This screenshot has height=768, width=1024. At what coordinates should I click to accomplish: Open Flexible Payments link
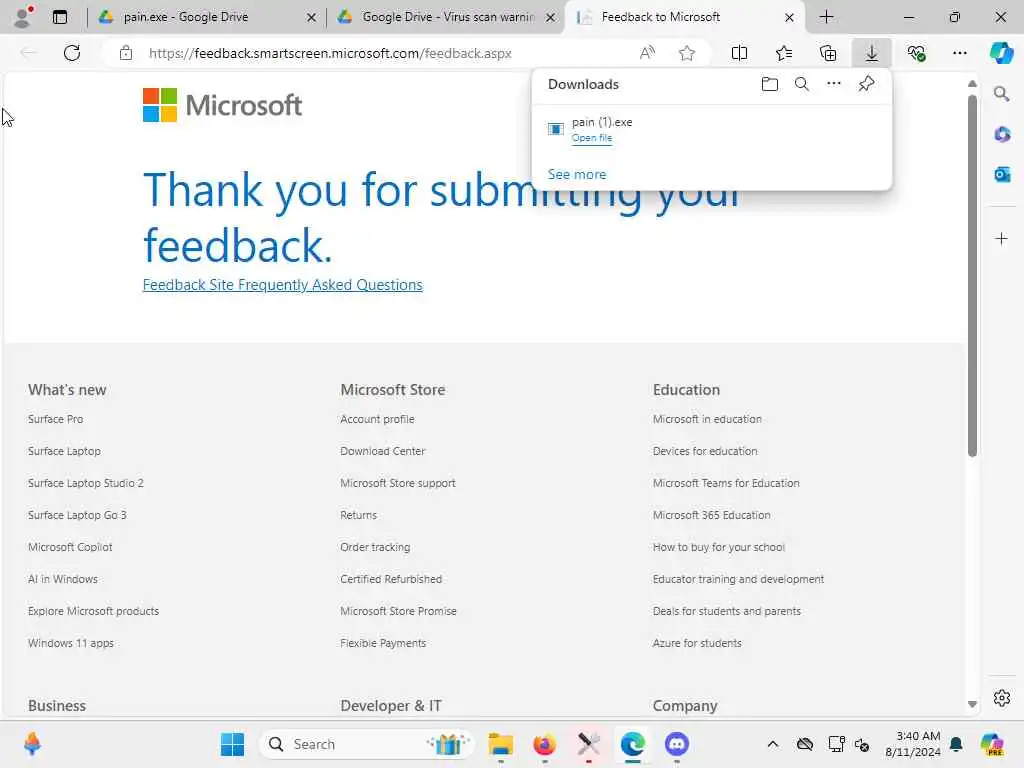(x=383, y=643)
